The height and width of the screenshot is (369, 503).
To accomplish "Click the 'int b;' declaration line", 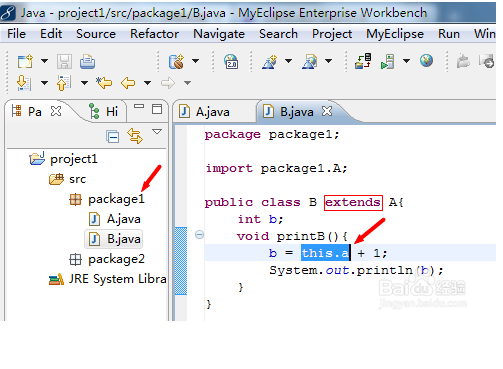I will coord(260,219).
